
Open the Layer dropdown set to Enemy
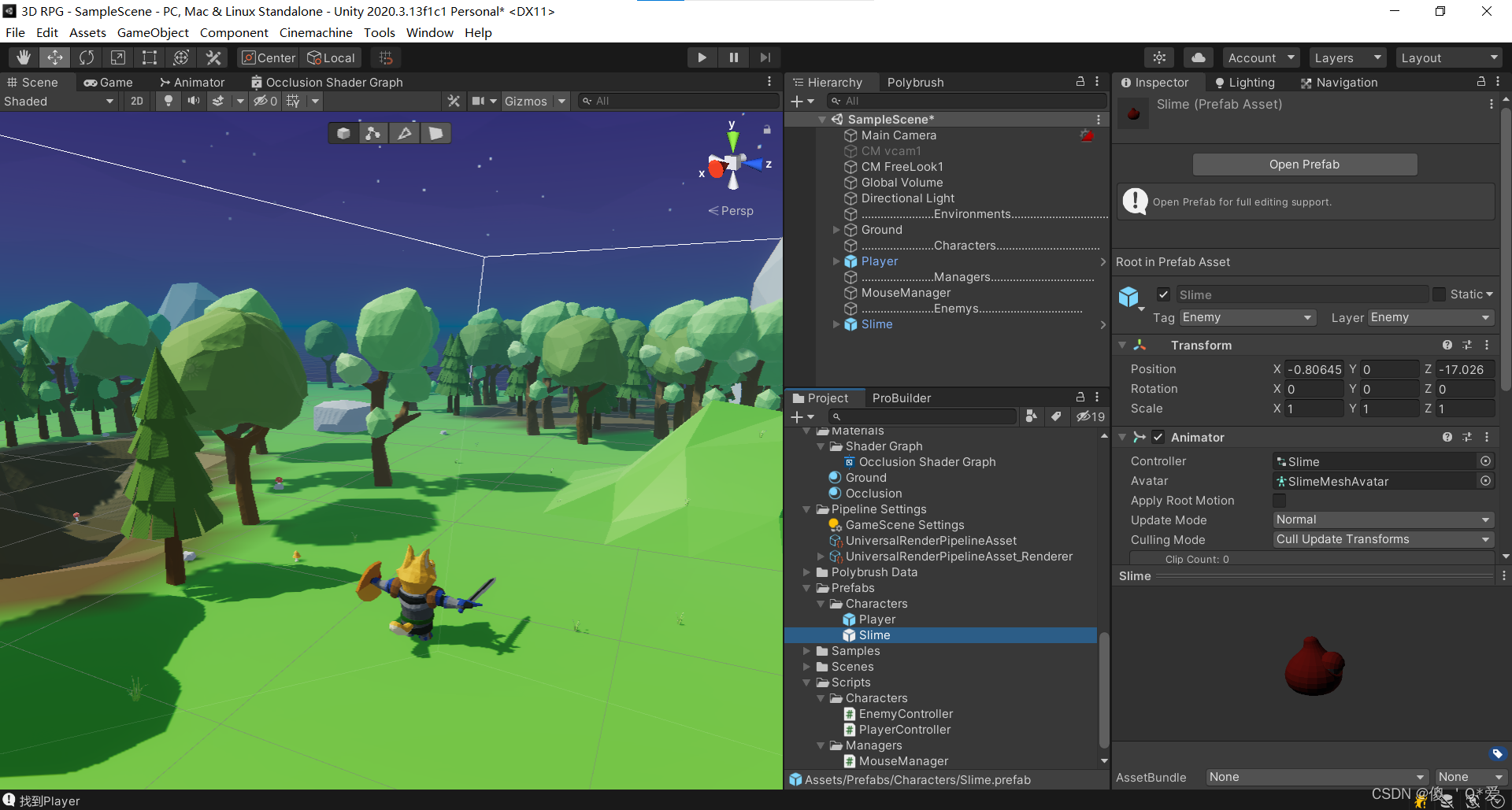[x=1429, y=317]
